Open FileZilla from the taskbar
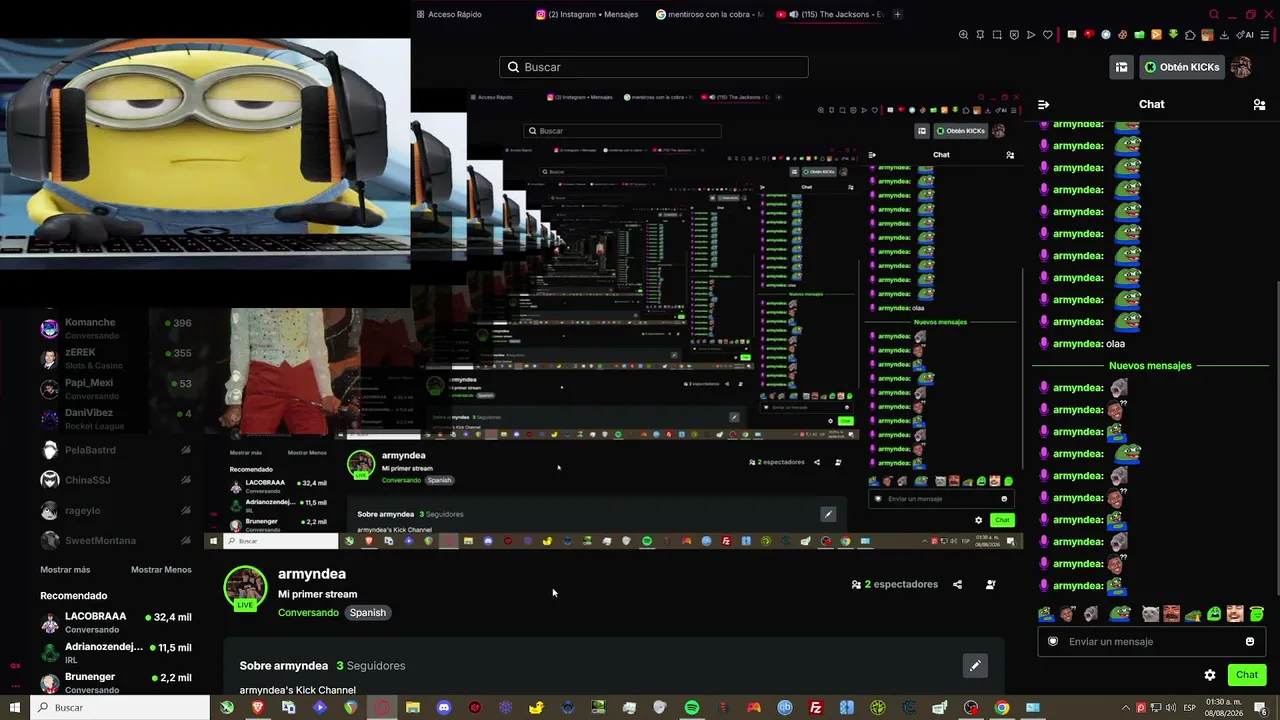This screenshot has width=1280, height=720. tap(816, 708)
